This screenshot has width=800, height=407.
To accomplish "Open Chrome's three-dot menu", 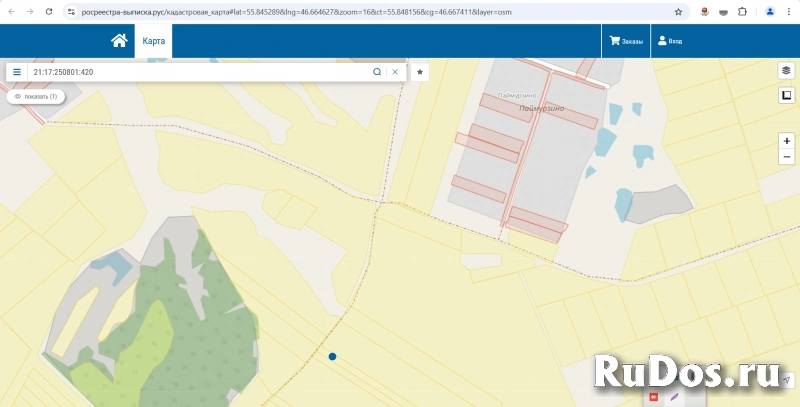I will coord(789,12).
